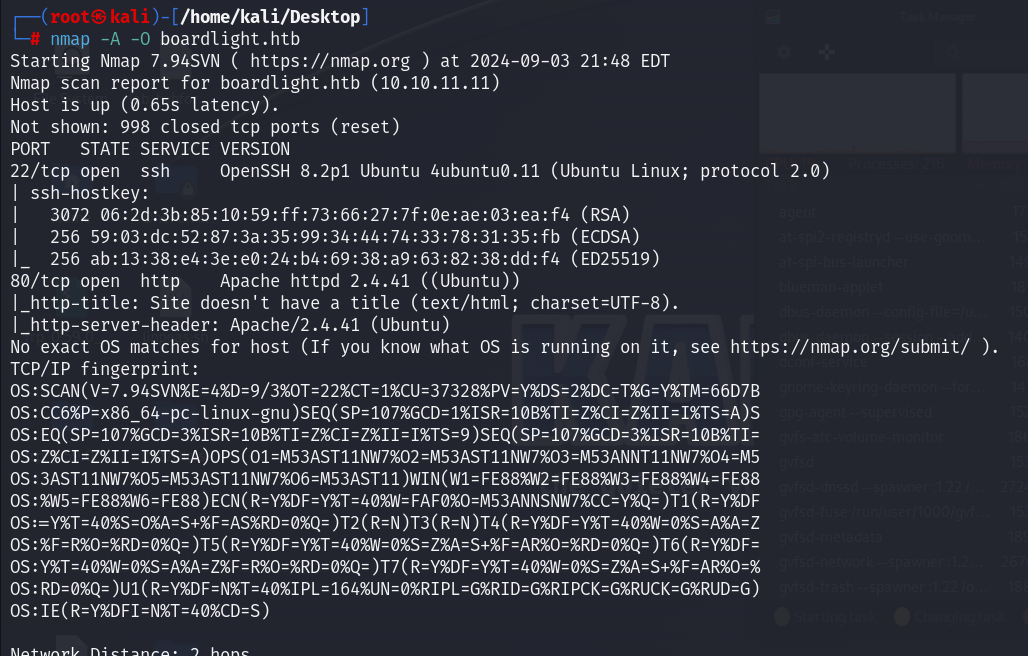Viewport: 1028px width, 656px height.
Task: Select the gvfsd-metadata process row
Action: (894, 537)
